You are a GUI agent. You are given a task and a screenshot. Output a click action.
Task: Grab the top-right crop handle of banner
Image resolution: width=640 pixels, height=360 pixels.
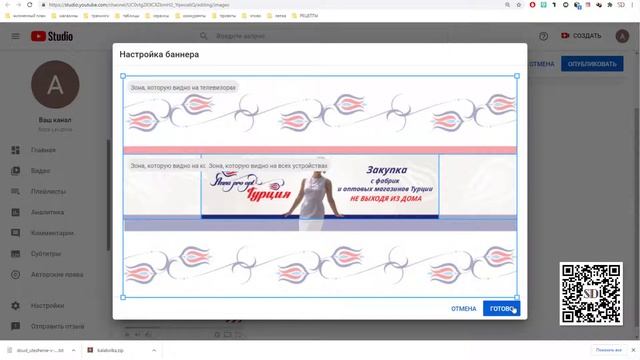point(517,76)
